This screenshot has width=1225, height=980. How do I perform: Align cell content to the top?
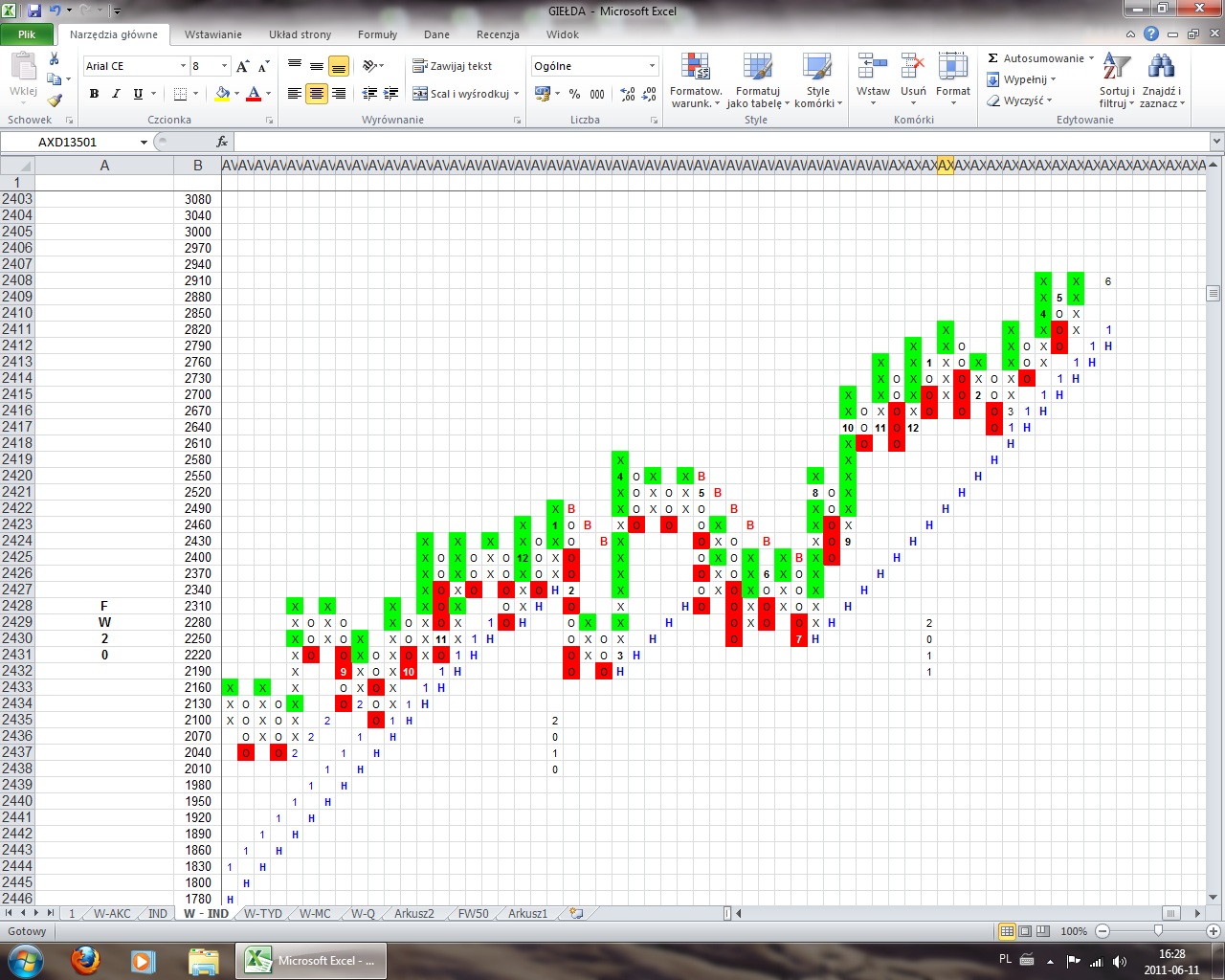pos(295,66)
